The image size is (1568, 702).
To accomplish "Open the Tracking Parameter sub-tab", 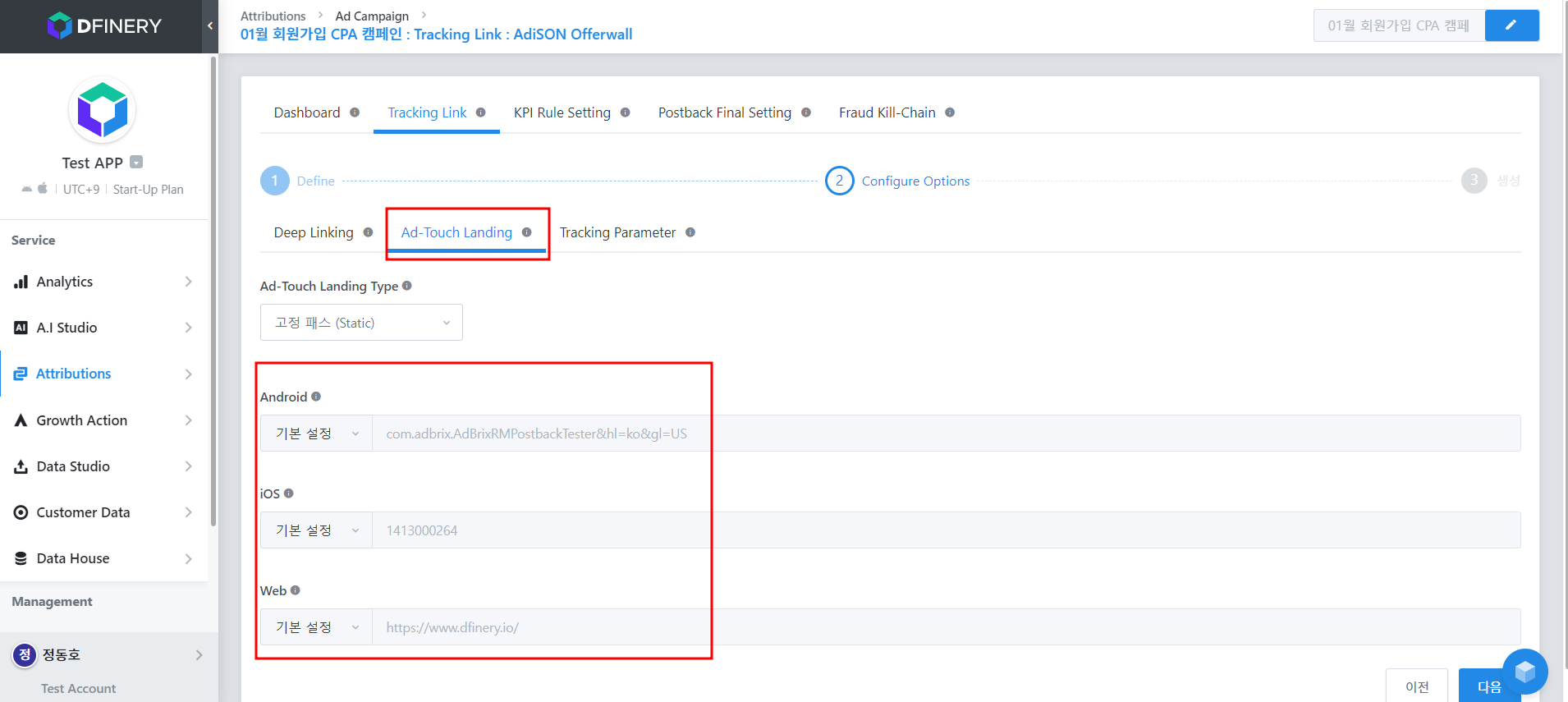I will (x=617, y=232).
